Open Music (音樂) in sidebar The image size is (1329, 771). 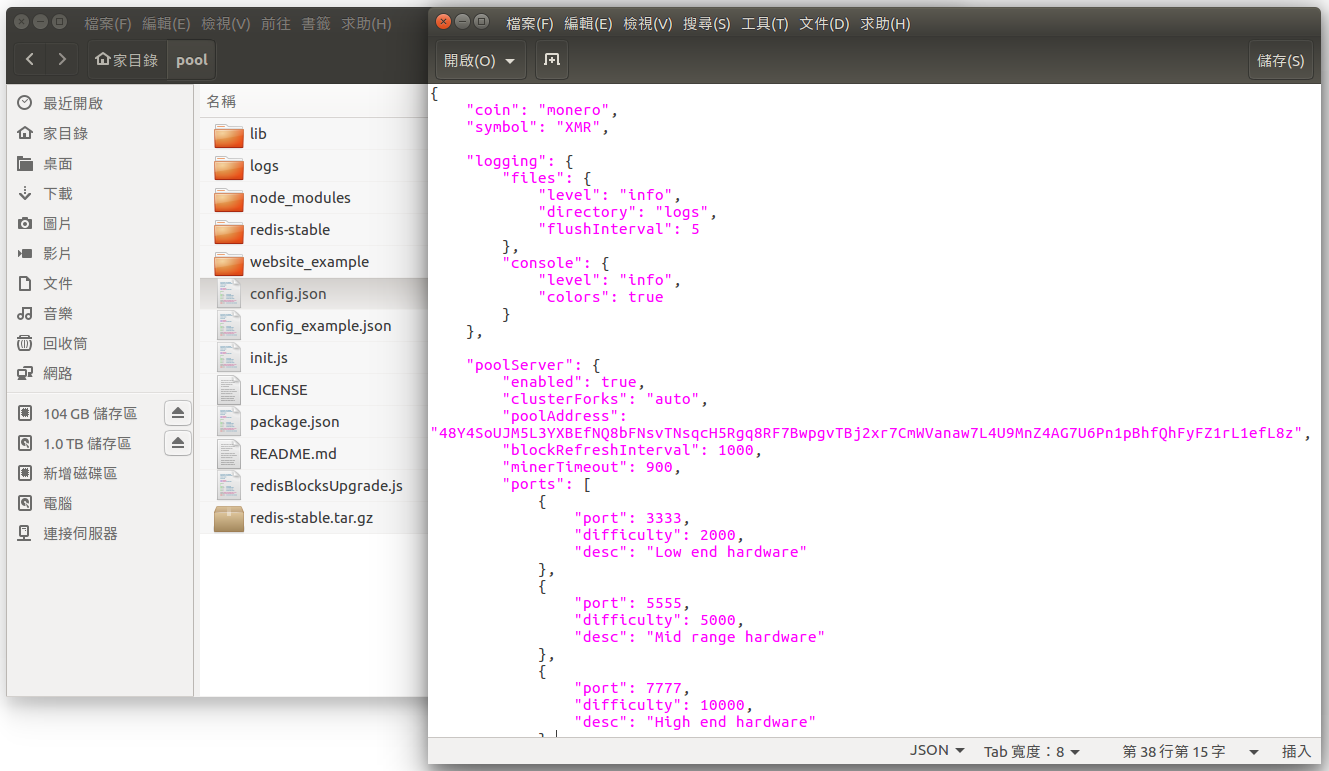[x=99, y=313]
